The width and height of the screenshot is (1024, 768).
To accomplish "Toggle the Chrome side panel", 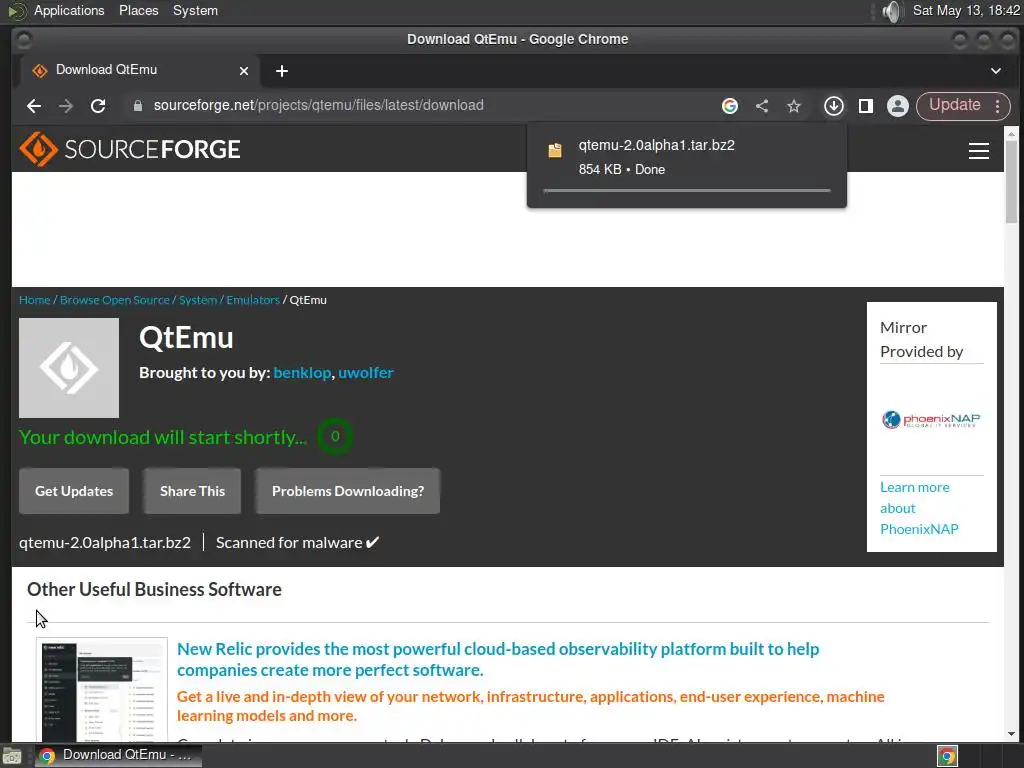I will tap(866, 106).
